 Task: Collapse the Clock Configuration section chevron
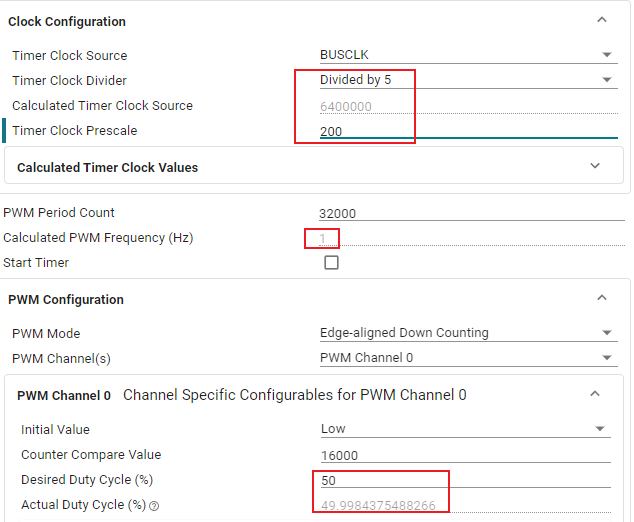601,19
